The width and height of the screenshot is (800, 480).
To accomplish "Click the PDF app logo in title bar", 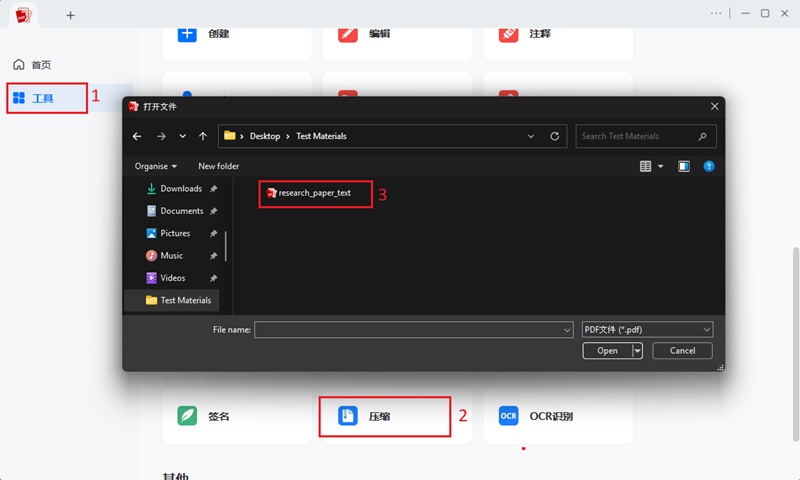I will (x=23, y=15).
